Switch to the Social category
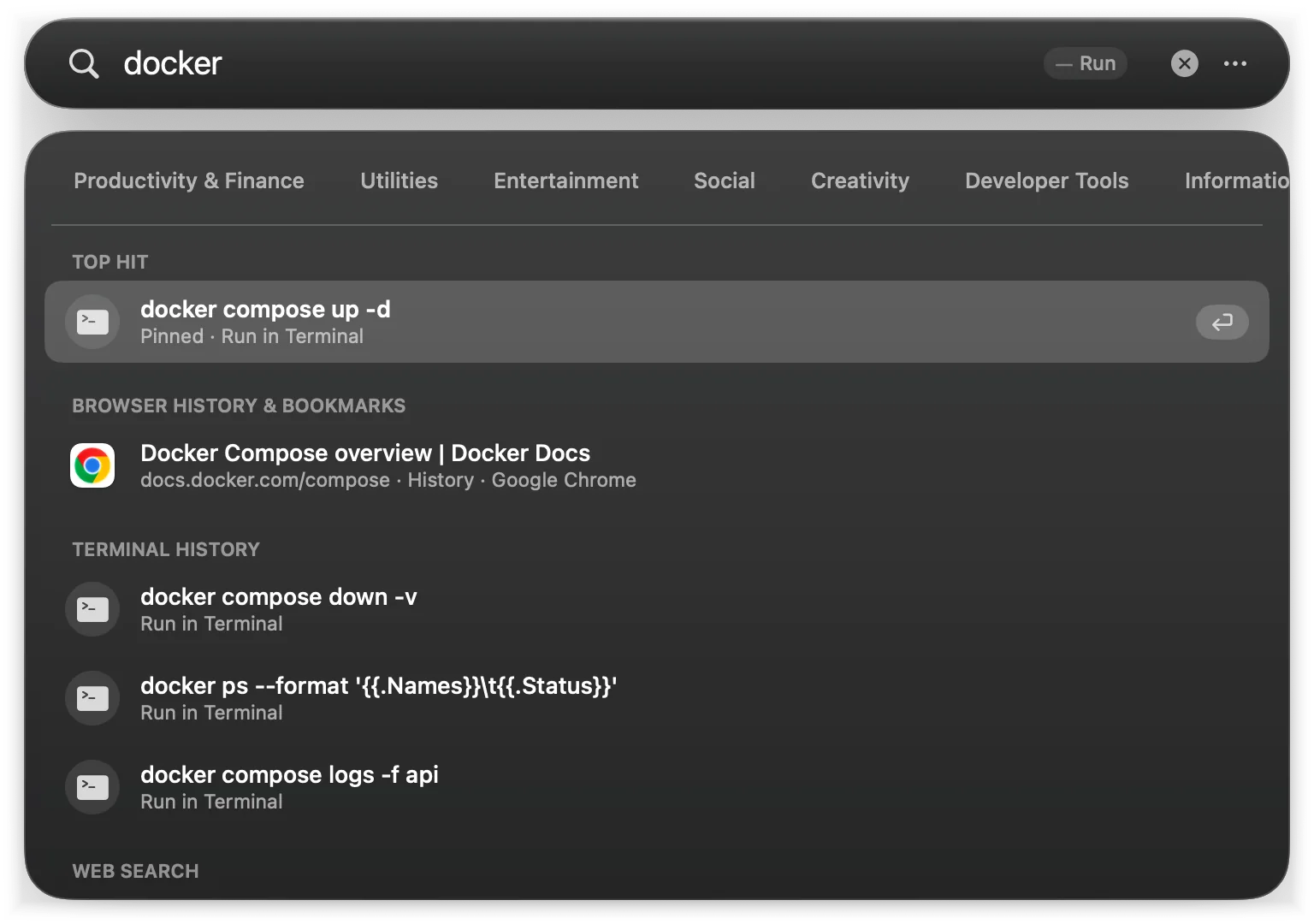 point(725,181)
